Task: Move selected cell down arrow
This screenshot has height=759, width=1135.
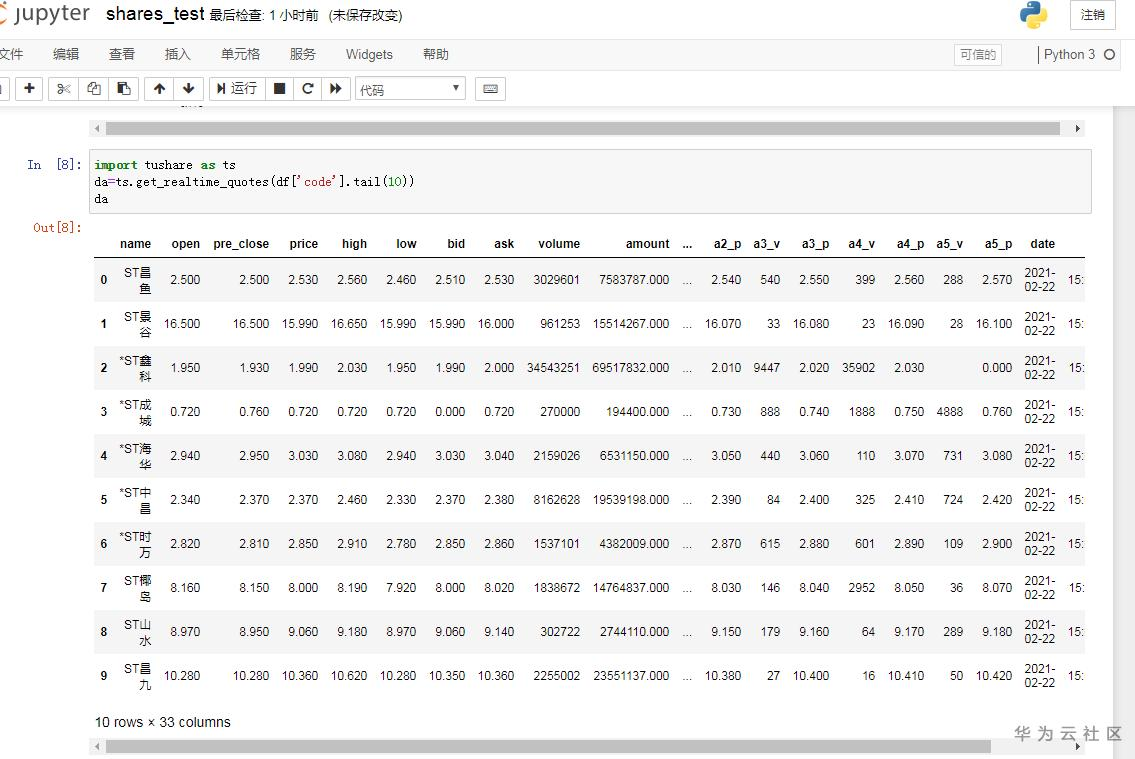Action: click(x=188, y=88)
